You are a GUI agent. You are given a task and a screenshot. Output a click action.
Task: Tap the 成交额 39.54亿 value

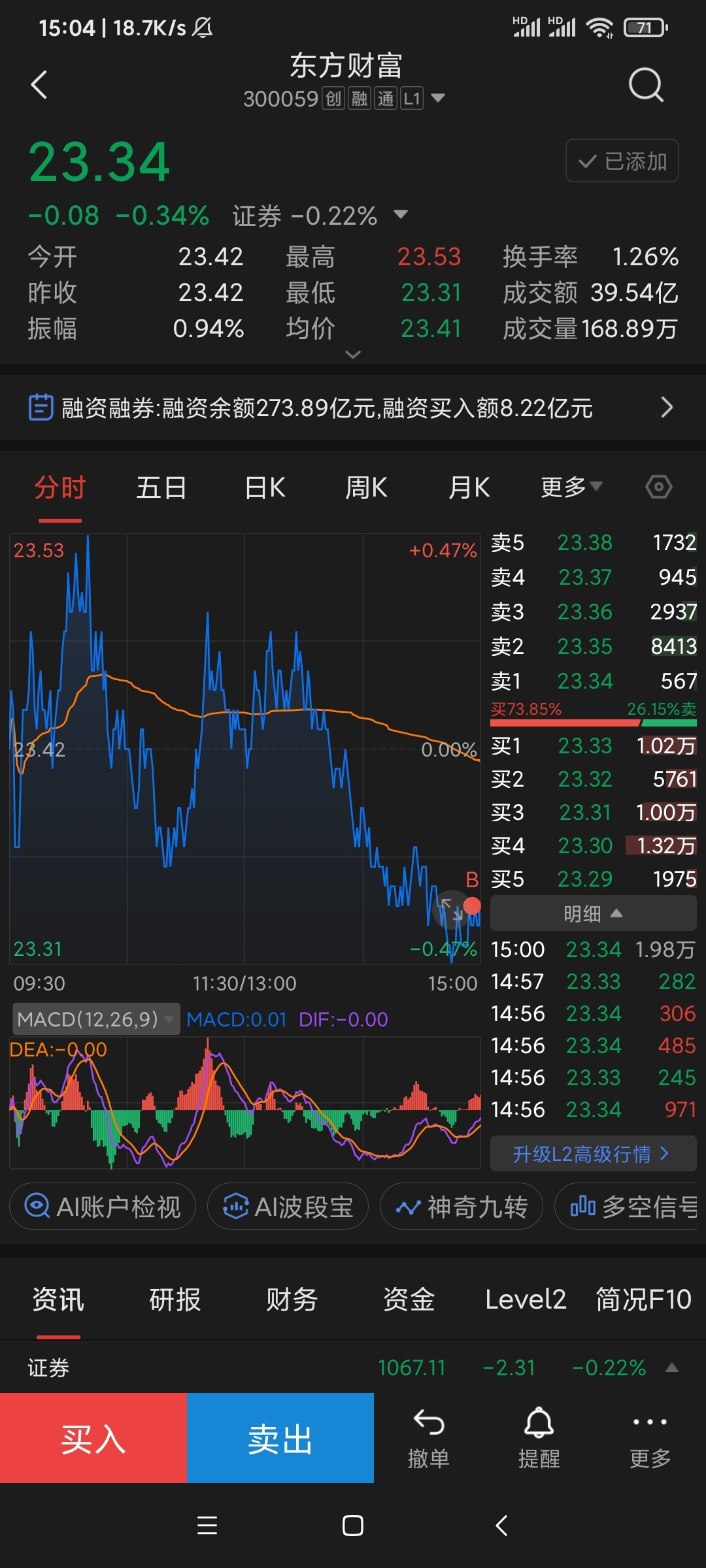click(x=634, y=293)
